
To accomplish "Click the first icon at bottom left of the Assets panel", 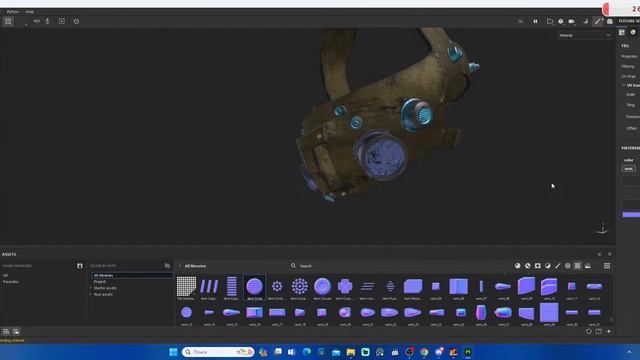I will [x=6, y=331].
